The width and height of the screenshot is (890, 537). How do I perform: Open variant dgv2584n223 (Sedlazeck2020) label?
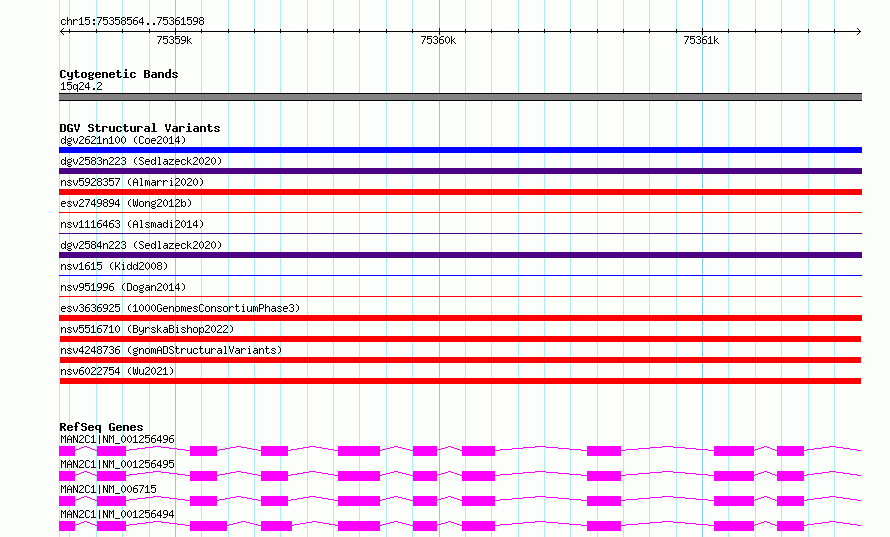(141, 245)
